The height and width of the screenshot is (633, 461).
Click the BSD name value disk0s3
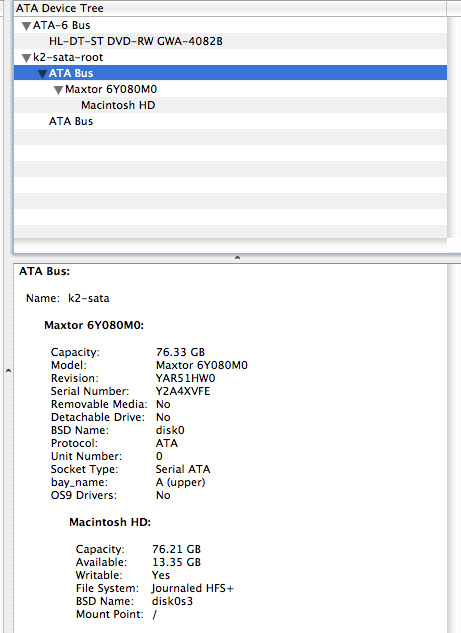point(172,602)
